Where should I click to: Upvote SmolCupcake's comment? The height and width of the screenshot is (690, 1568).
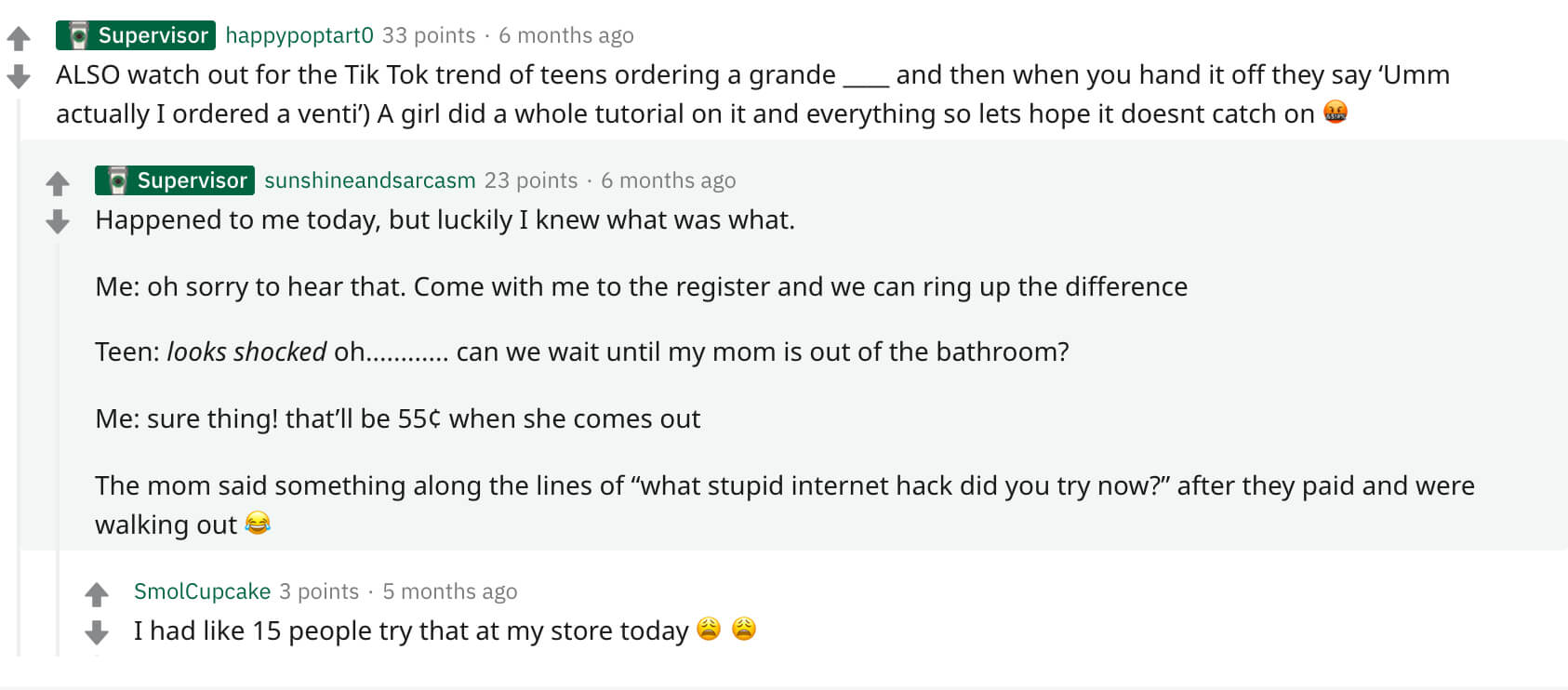97,594
